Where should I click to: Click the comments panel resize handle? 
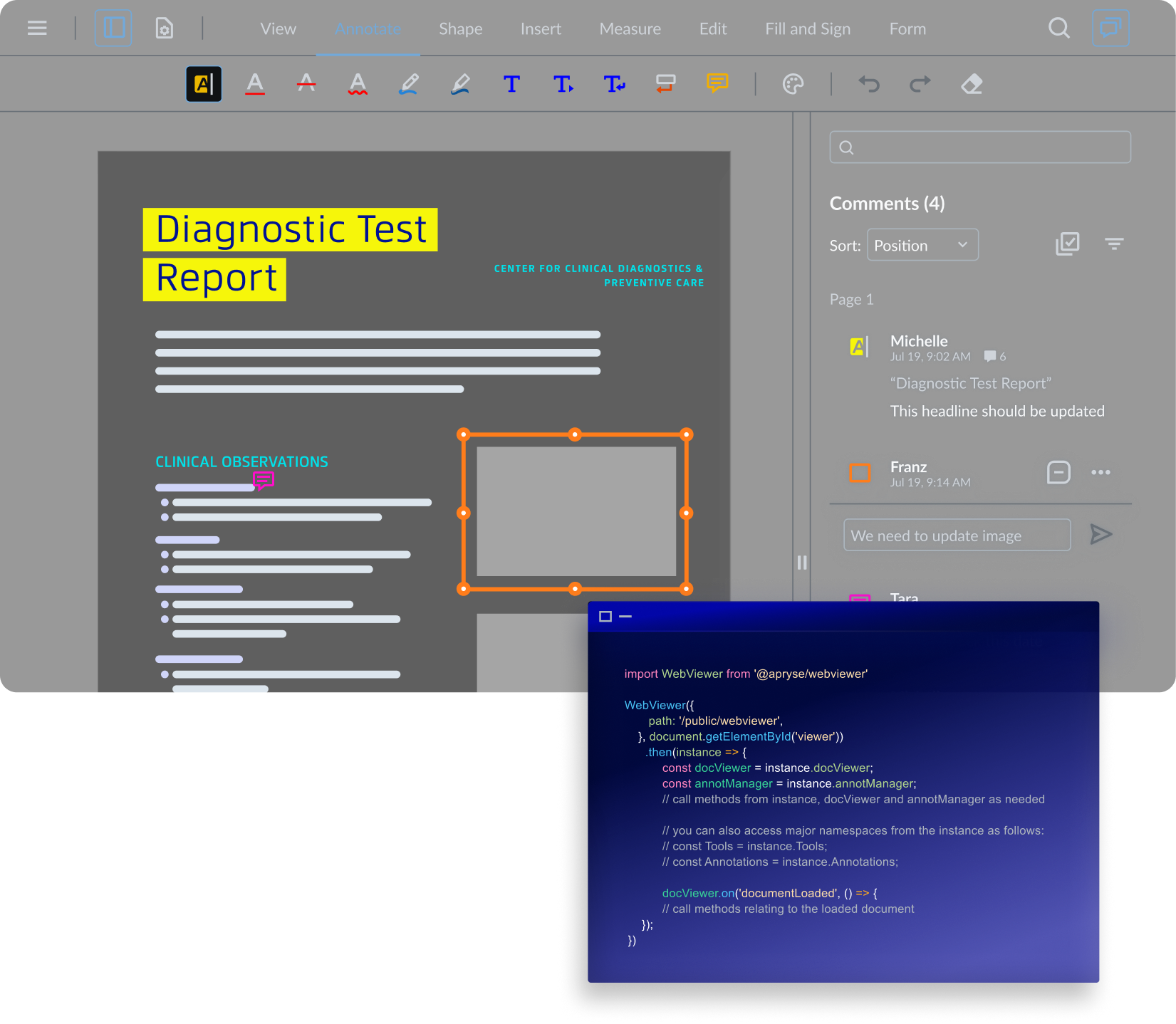tap(802, 563)
